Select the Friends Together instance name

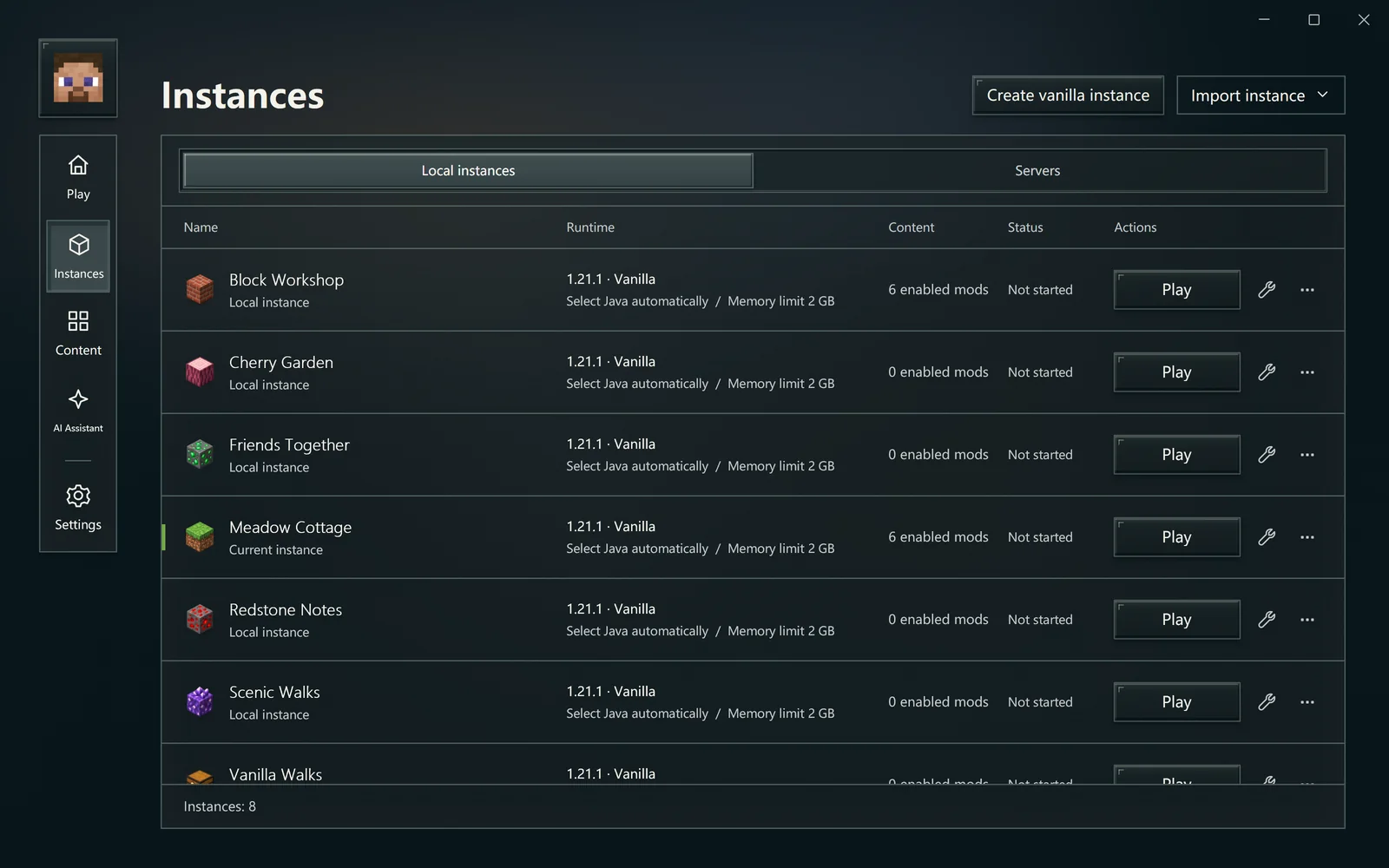point(289,444)
